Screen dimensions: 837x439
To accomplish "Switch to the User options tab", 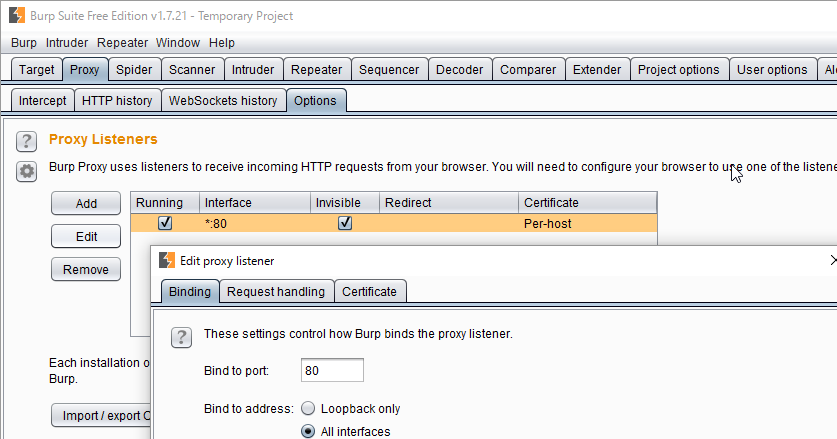I will [772, 69].
